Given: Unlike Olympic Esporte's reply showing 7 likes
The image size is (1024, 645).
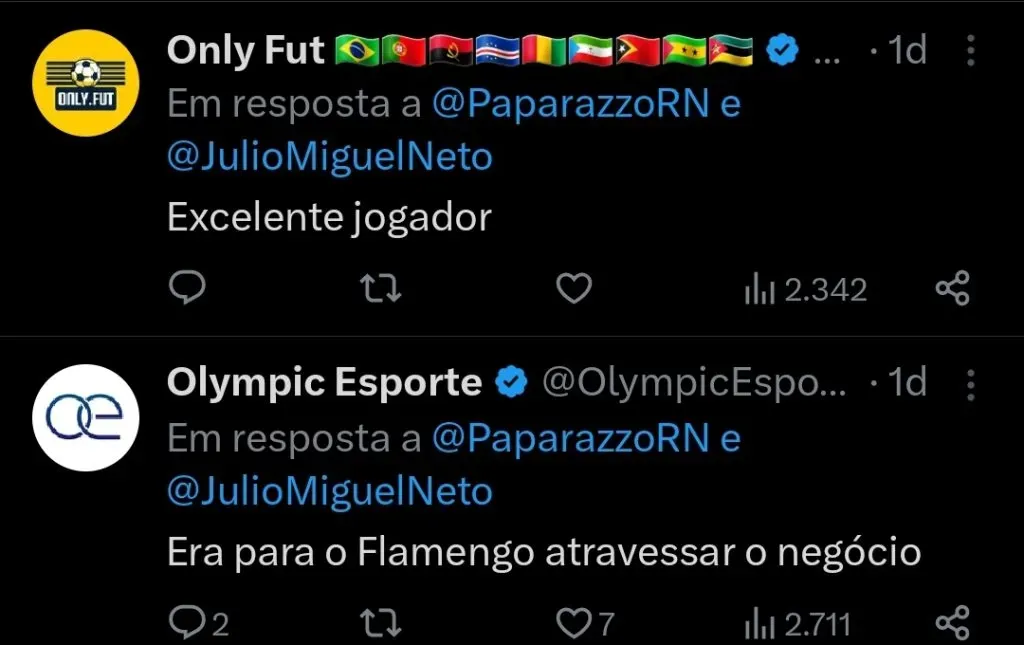Looking at the screenshot, I should coord(576,620).
